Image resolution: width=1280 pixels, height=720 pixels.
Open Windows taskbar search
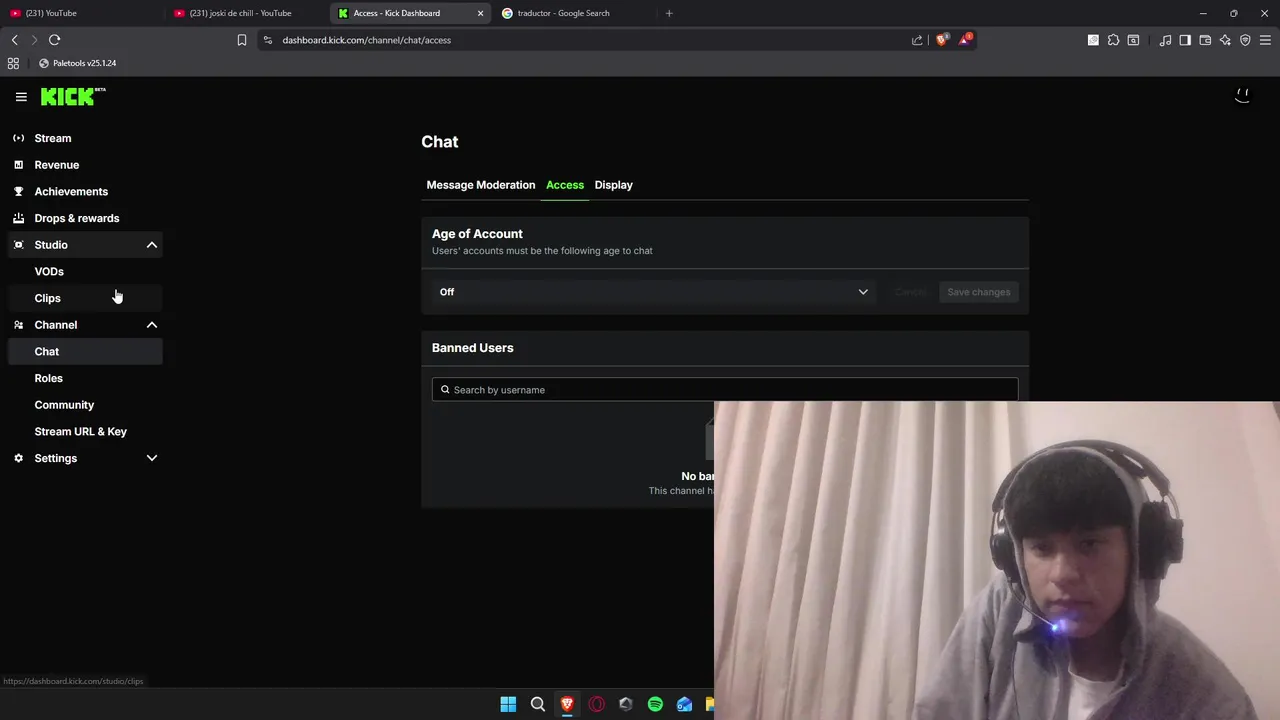[537, 704]
